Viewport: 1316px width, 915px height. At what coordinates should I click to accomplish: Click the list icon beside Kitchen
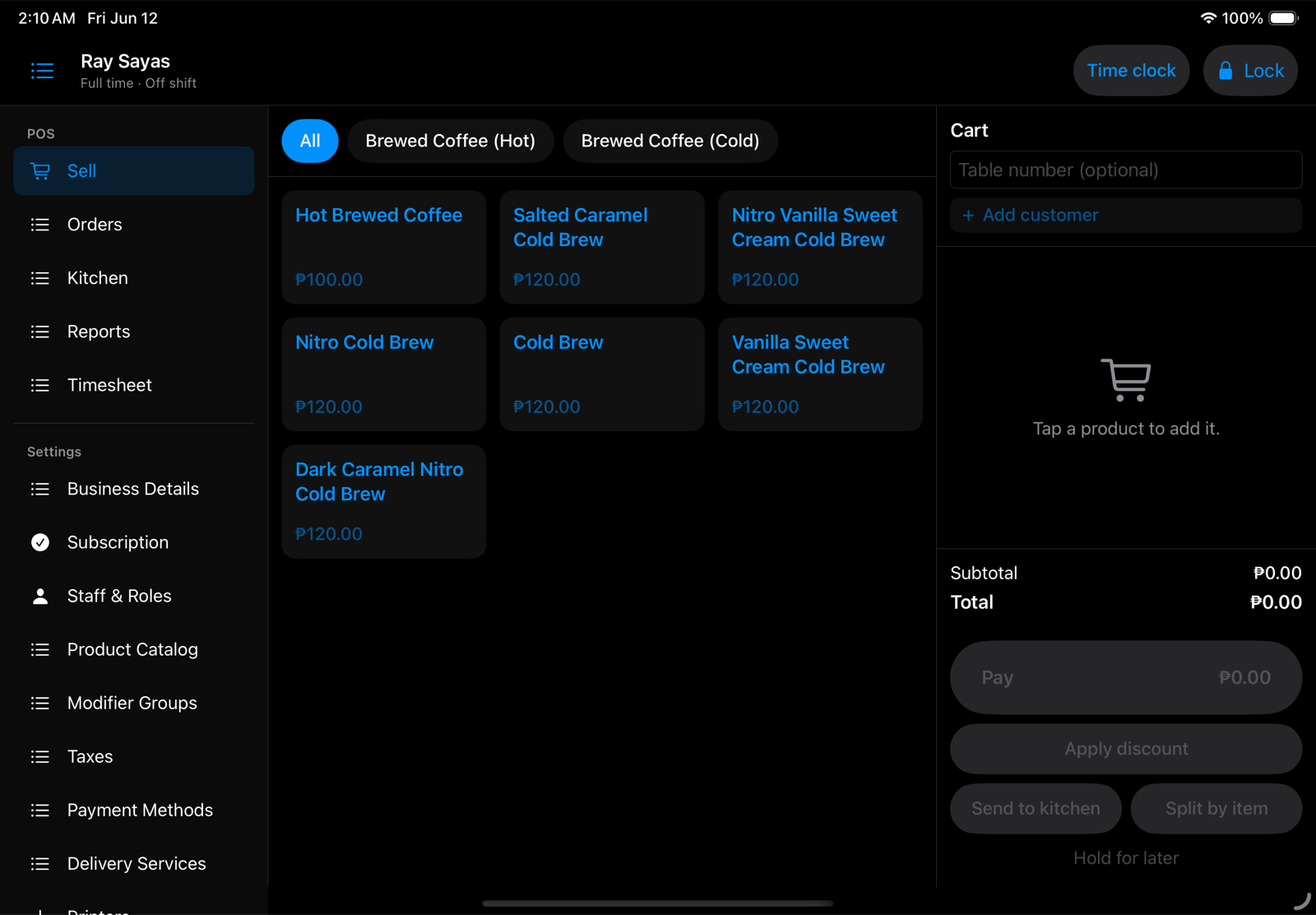coord(39,278)
